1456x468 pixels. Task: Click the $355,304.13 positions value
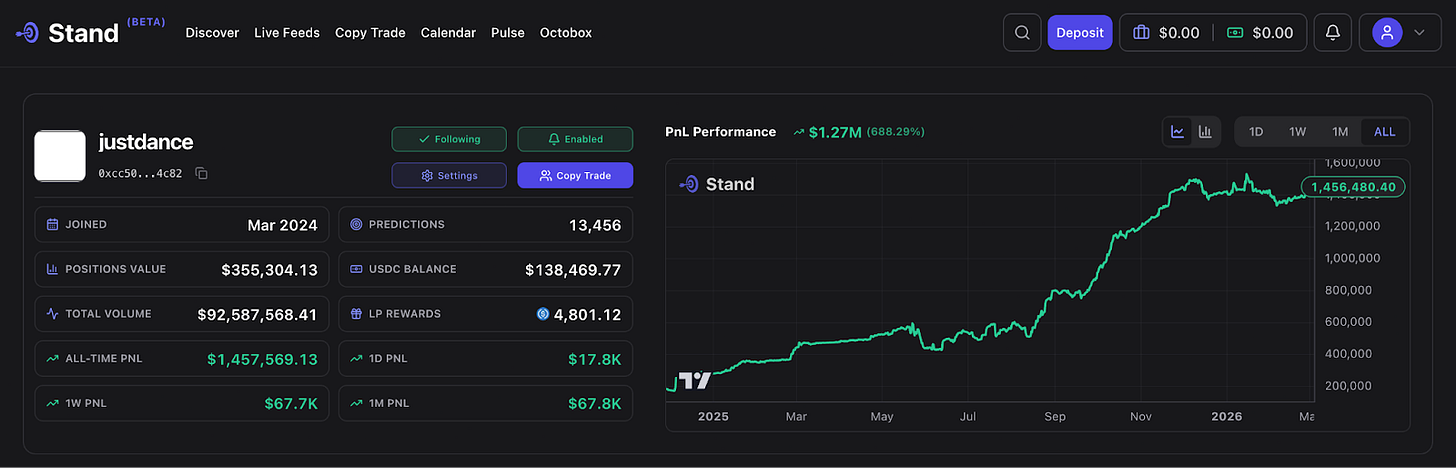269,269
